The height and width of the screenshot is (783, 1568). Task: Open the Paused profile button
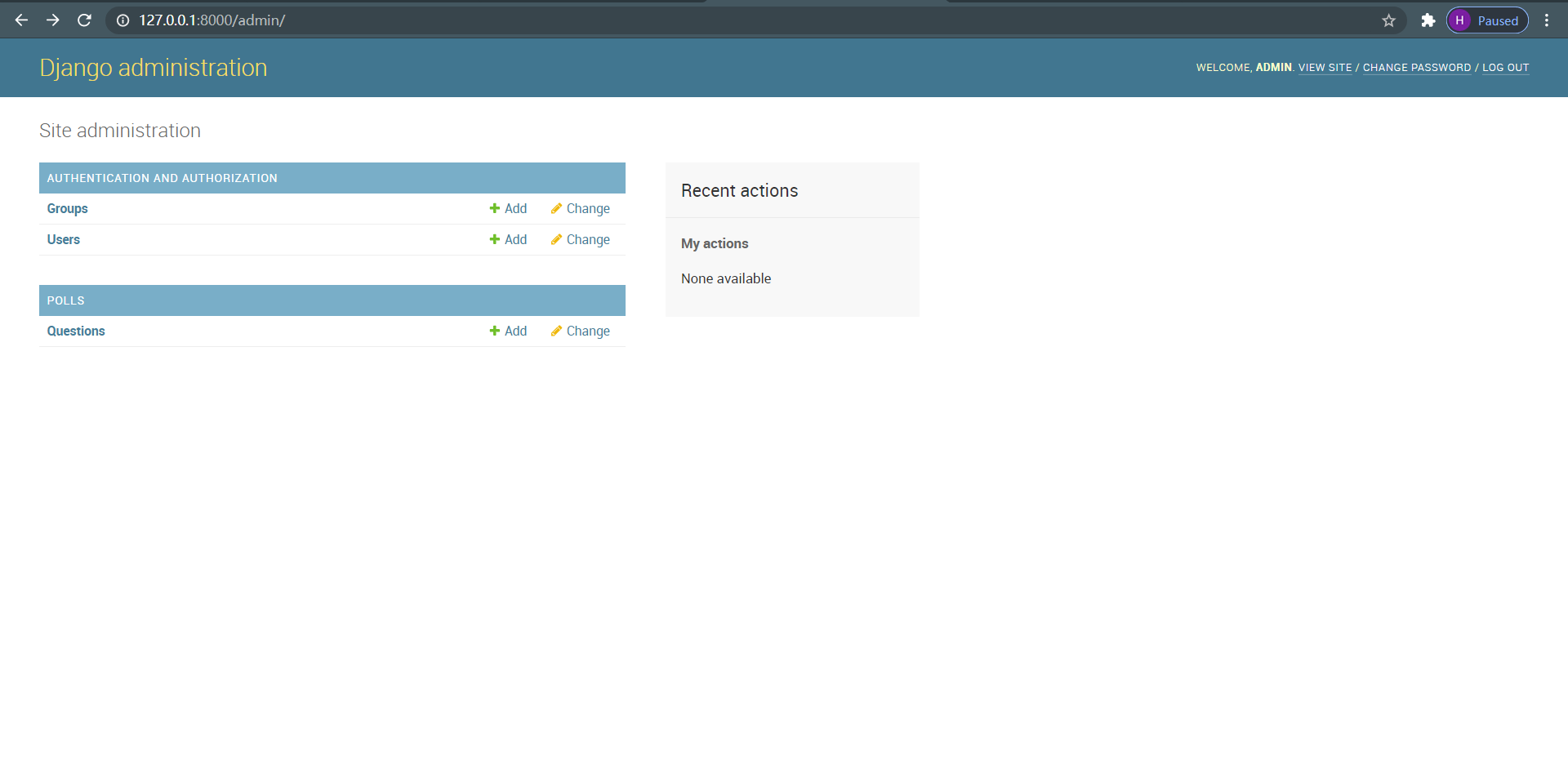pyautogui.click(x=1487, y=20)
